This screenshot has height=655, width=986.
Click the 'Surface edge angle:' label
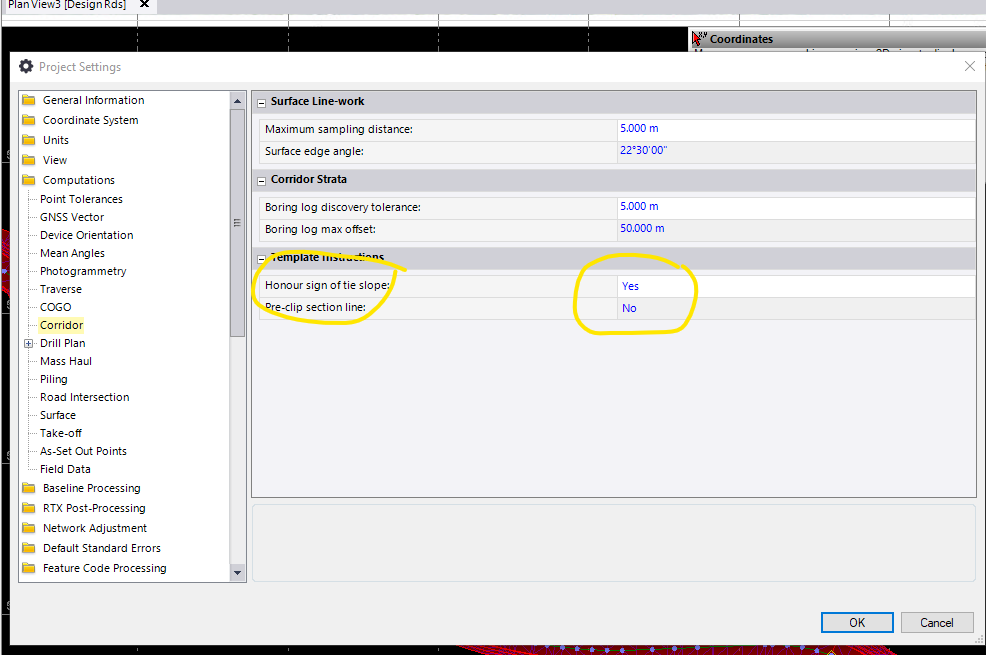click(314, 151)
